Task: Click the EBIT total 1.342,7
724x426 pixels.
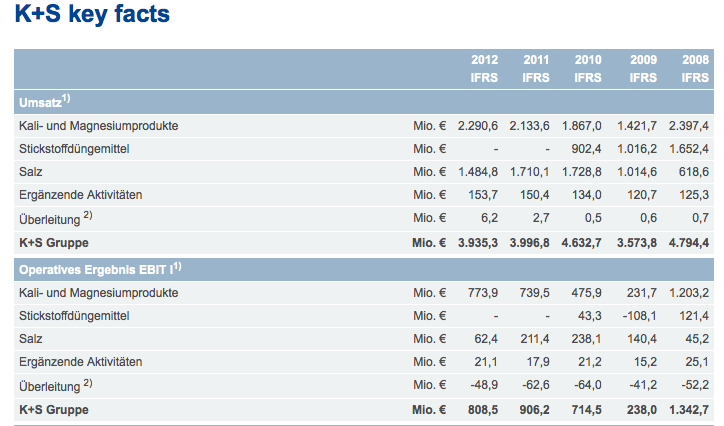Action: (689, 410)
